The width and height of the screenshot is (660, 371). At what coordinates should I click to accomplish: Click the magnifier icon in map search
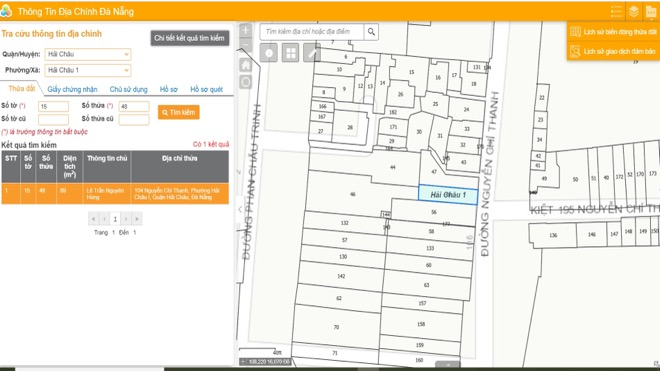(371, 32)
